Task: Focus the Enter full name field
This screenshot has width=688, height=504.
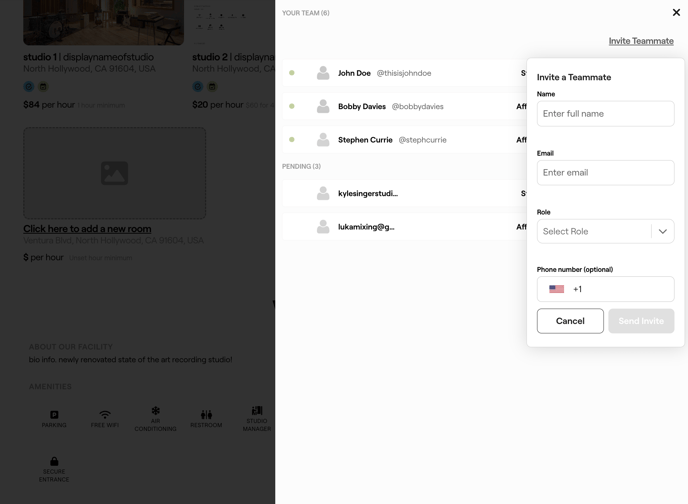Action: [605, 114]
